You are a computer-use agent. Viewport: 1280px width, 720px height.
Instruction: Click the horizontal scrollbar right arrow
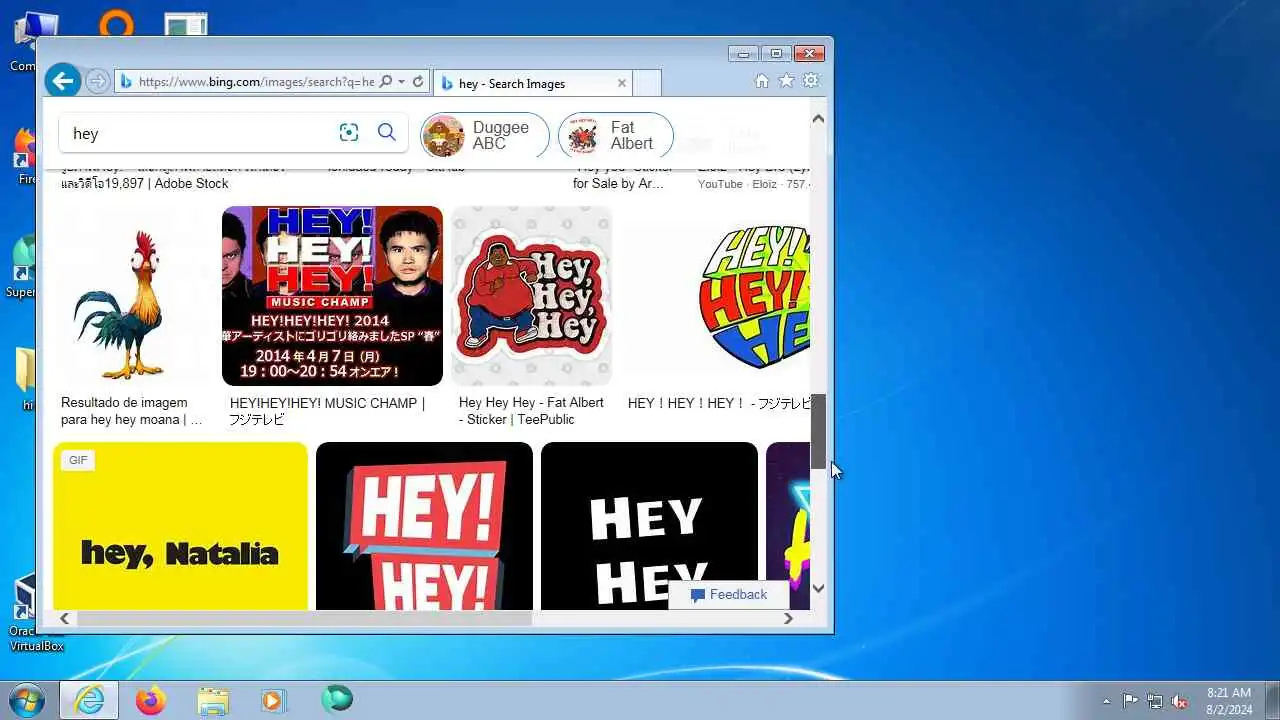pyautogui.click(x=788, y=618)
